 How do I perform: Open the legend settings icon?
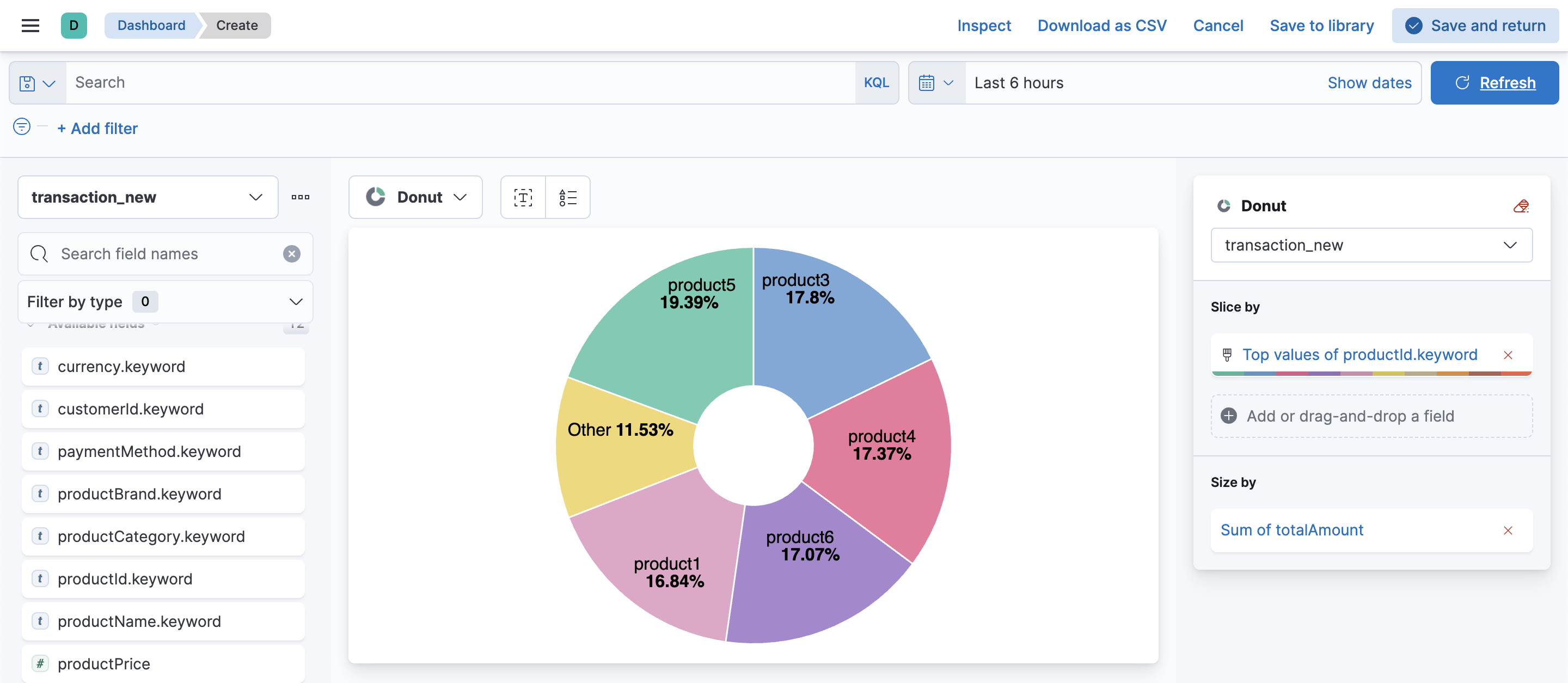coord(567,197)
